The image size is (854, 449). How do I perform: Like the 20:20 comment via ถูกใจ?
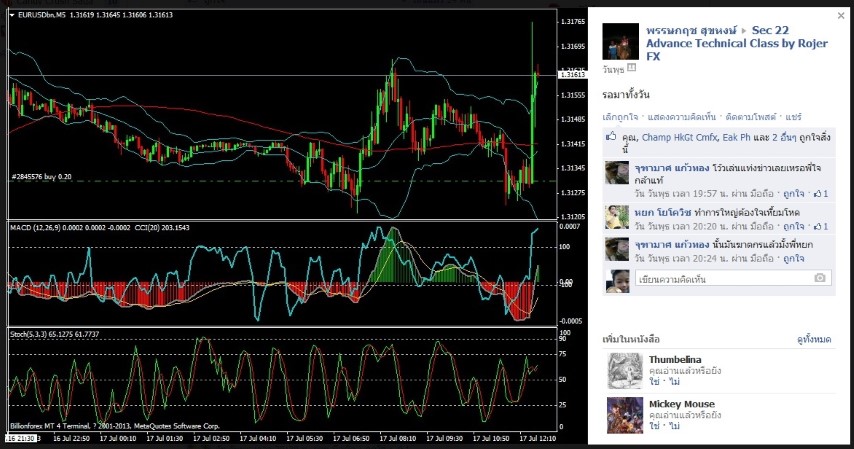tap(794, 226)
